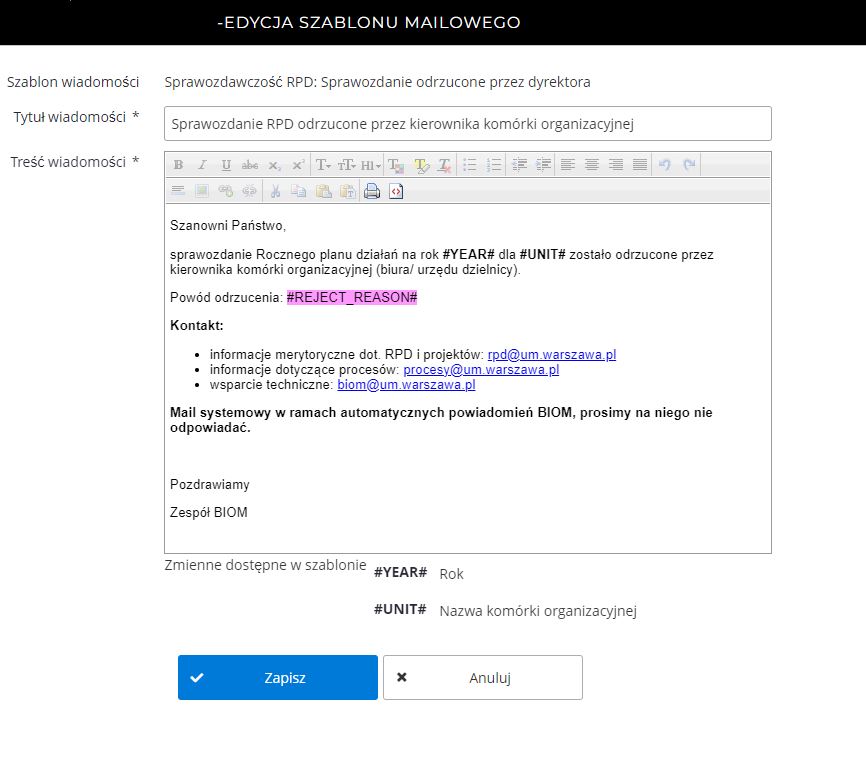Remove formatting from the selected text
Image resolution: width=866 pixels, height=758 pixels.
tap(445, 165)
